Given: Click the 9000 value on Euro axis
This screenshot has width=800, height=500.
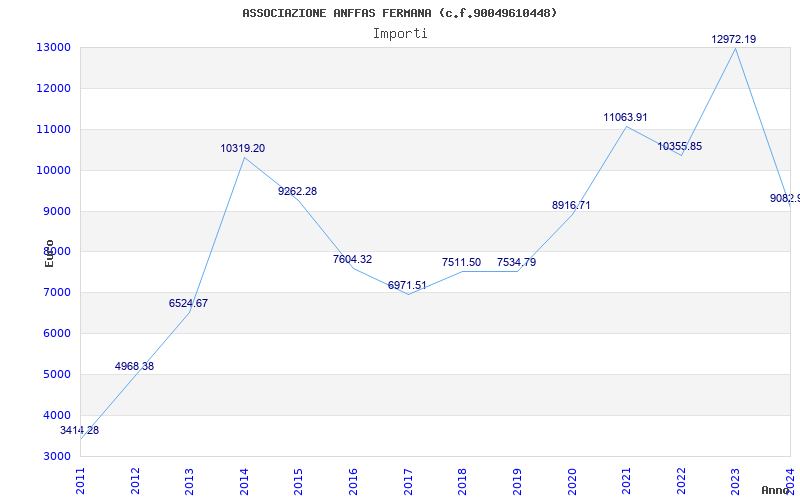Looking at the screenshot, I should (56, 211).
